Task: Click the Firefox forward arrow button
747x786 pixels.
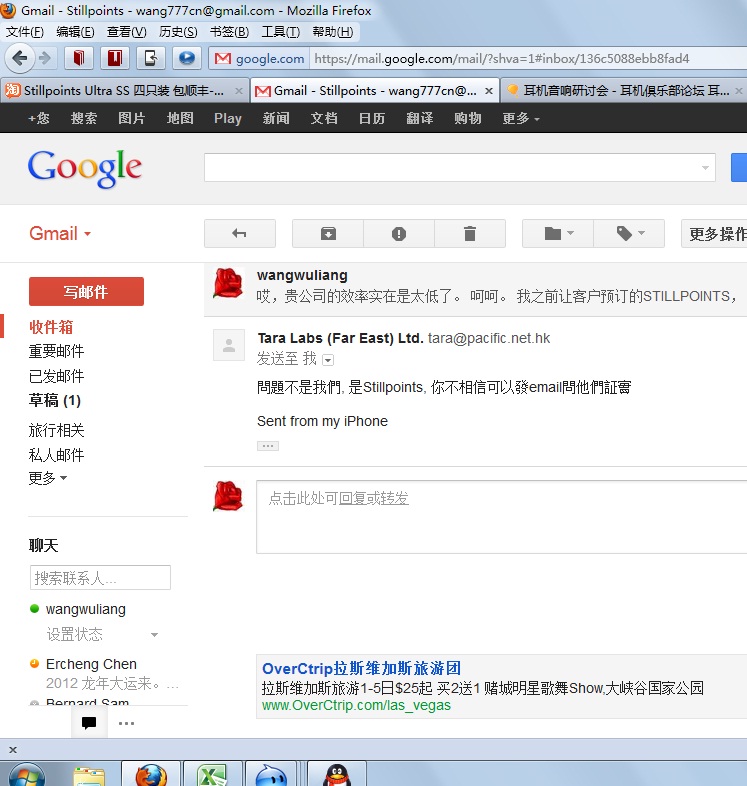Action: coord(45,58)
